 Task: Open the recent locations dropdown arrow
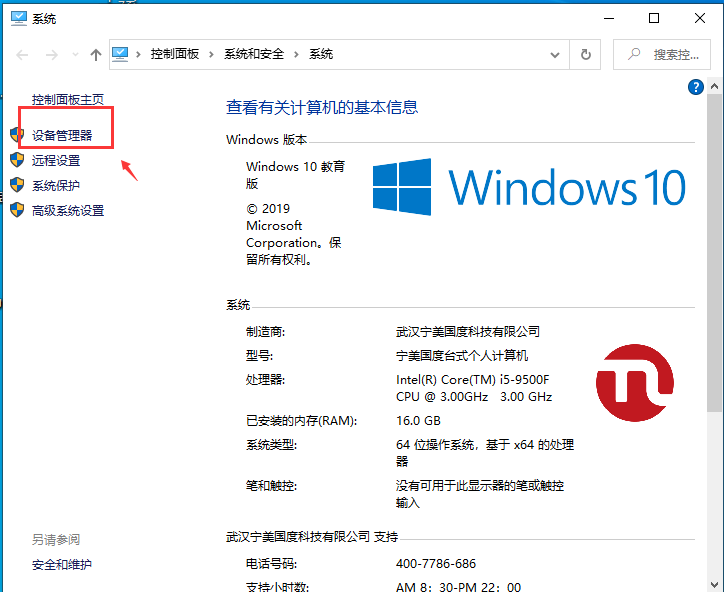[75, 55]
